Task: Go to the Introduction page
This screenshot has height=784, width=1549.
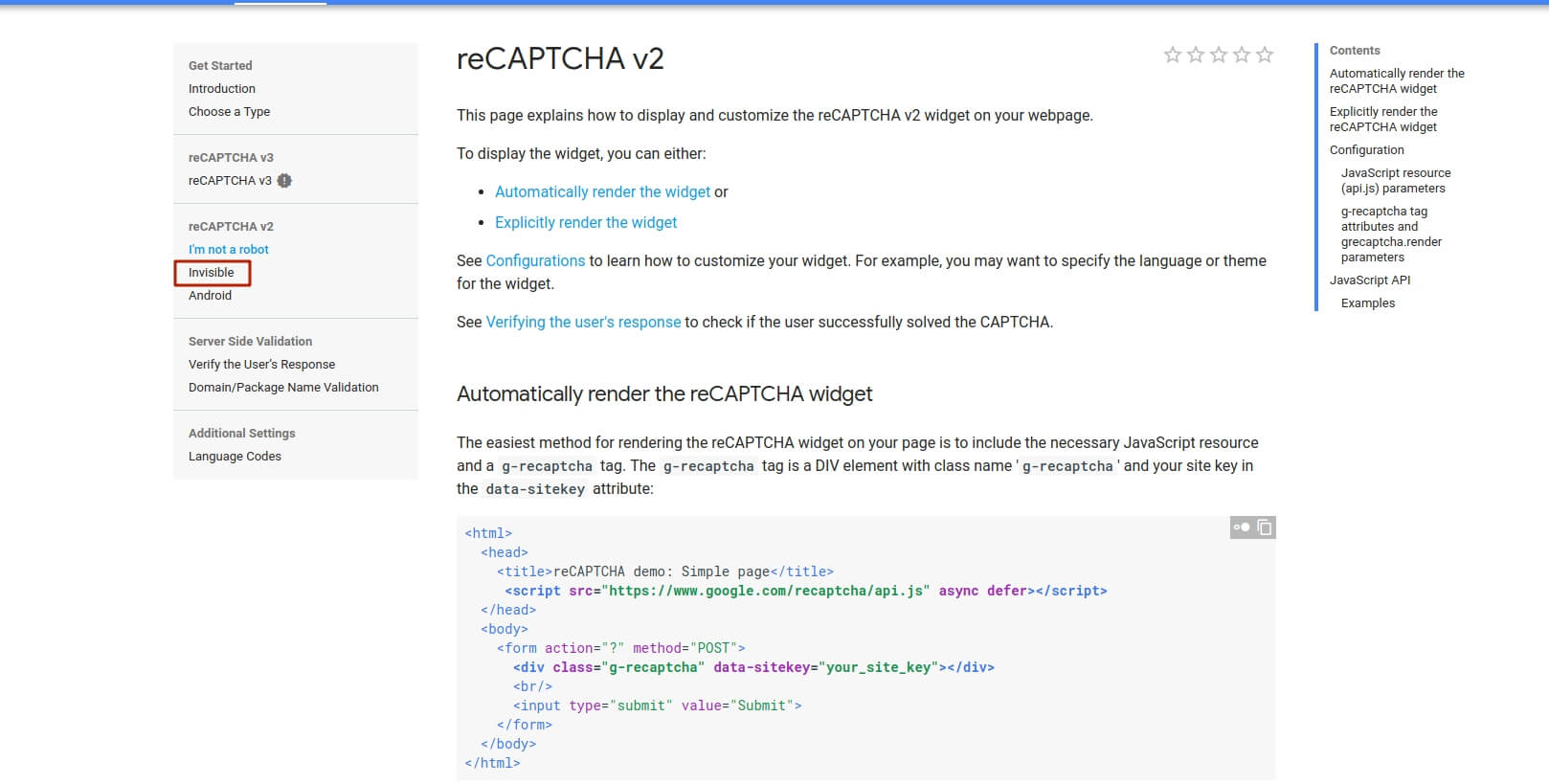Action: click(x=222, y=89)
